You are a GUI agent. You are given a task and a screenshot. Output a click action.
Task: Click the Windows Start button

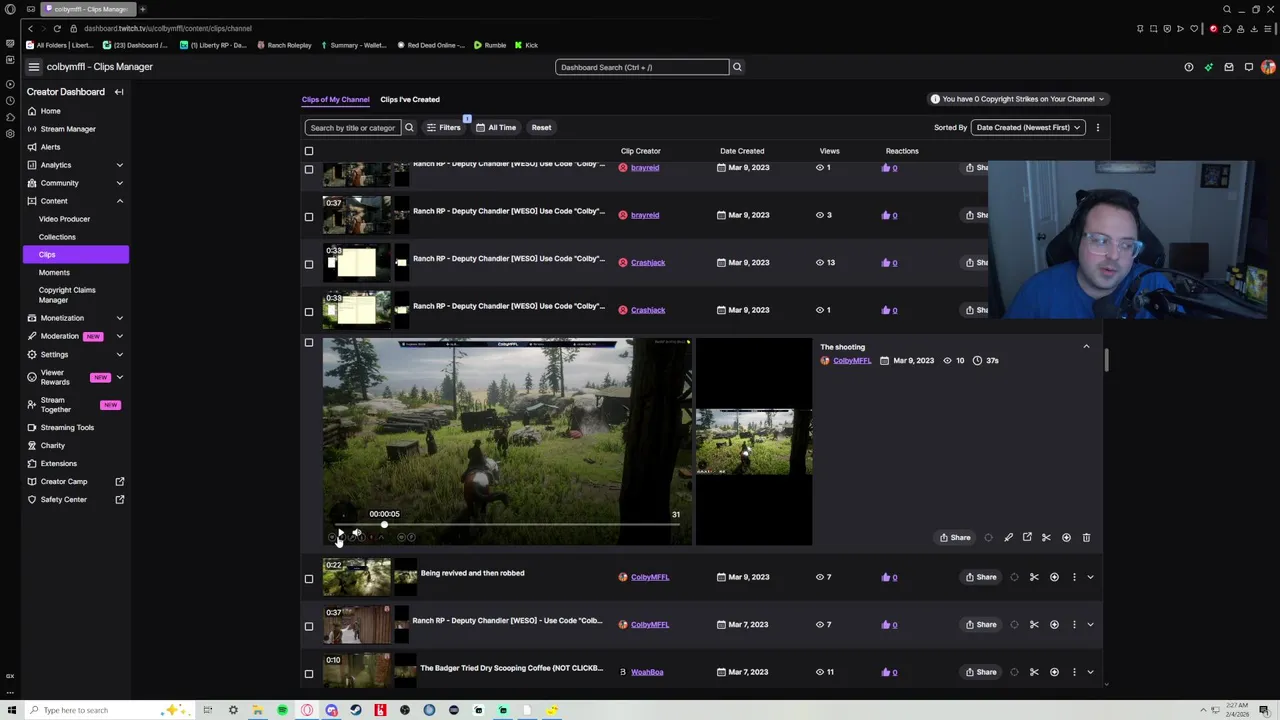tap(11, 710)
